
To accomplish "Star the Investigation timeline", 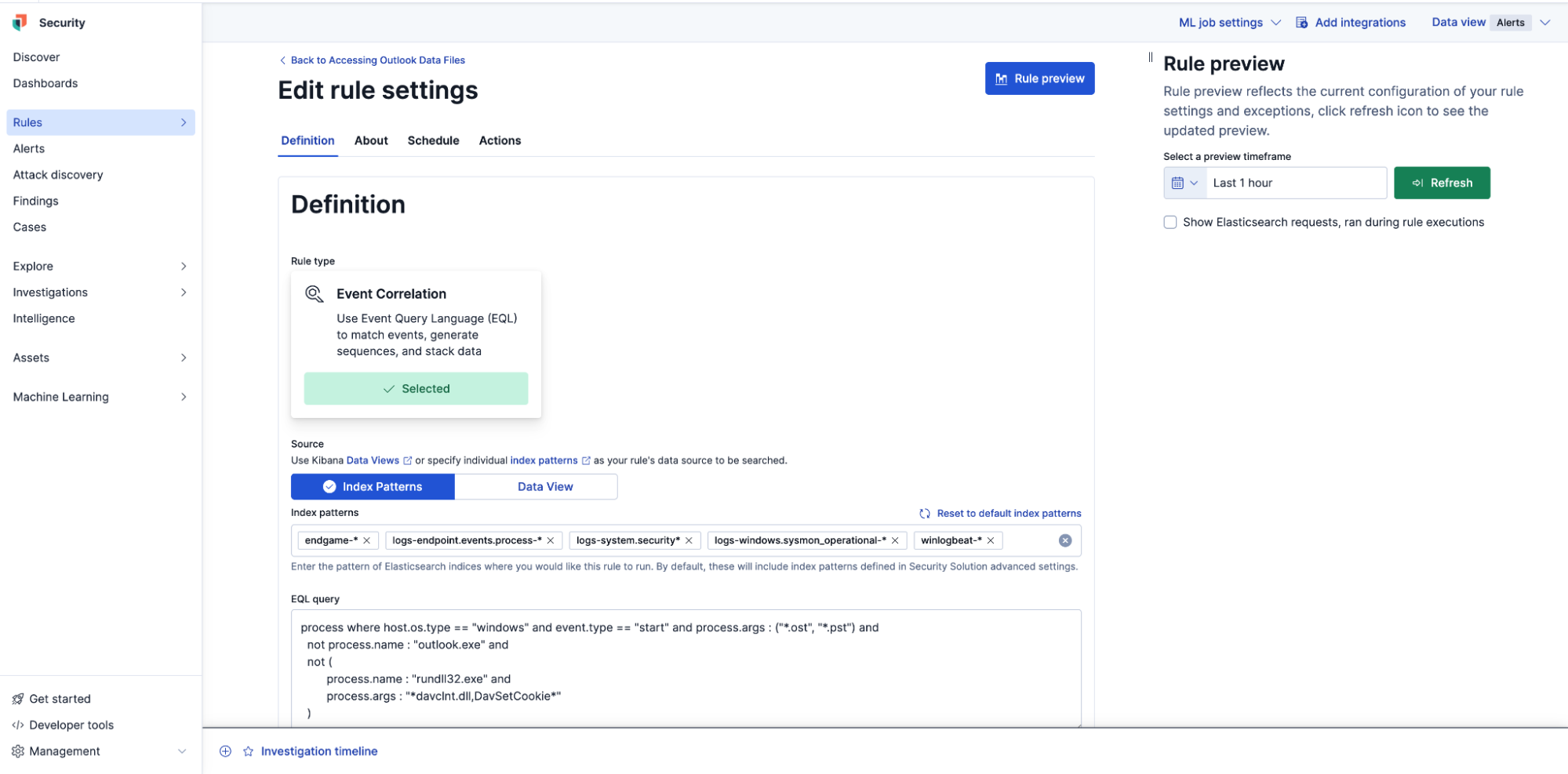I will click(x=247, y=750).
